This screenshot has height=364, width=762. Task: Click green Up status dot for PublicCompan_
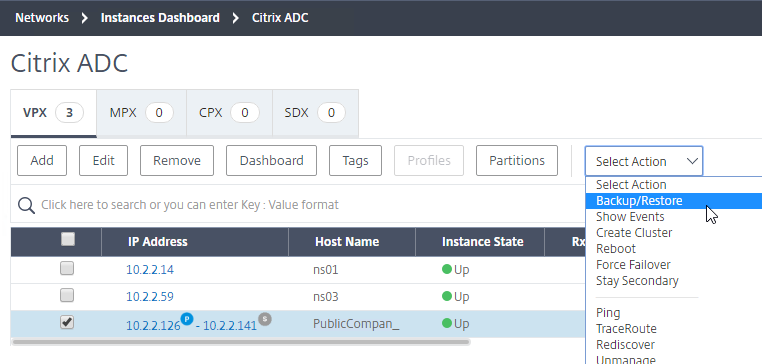click(447, 323)
